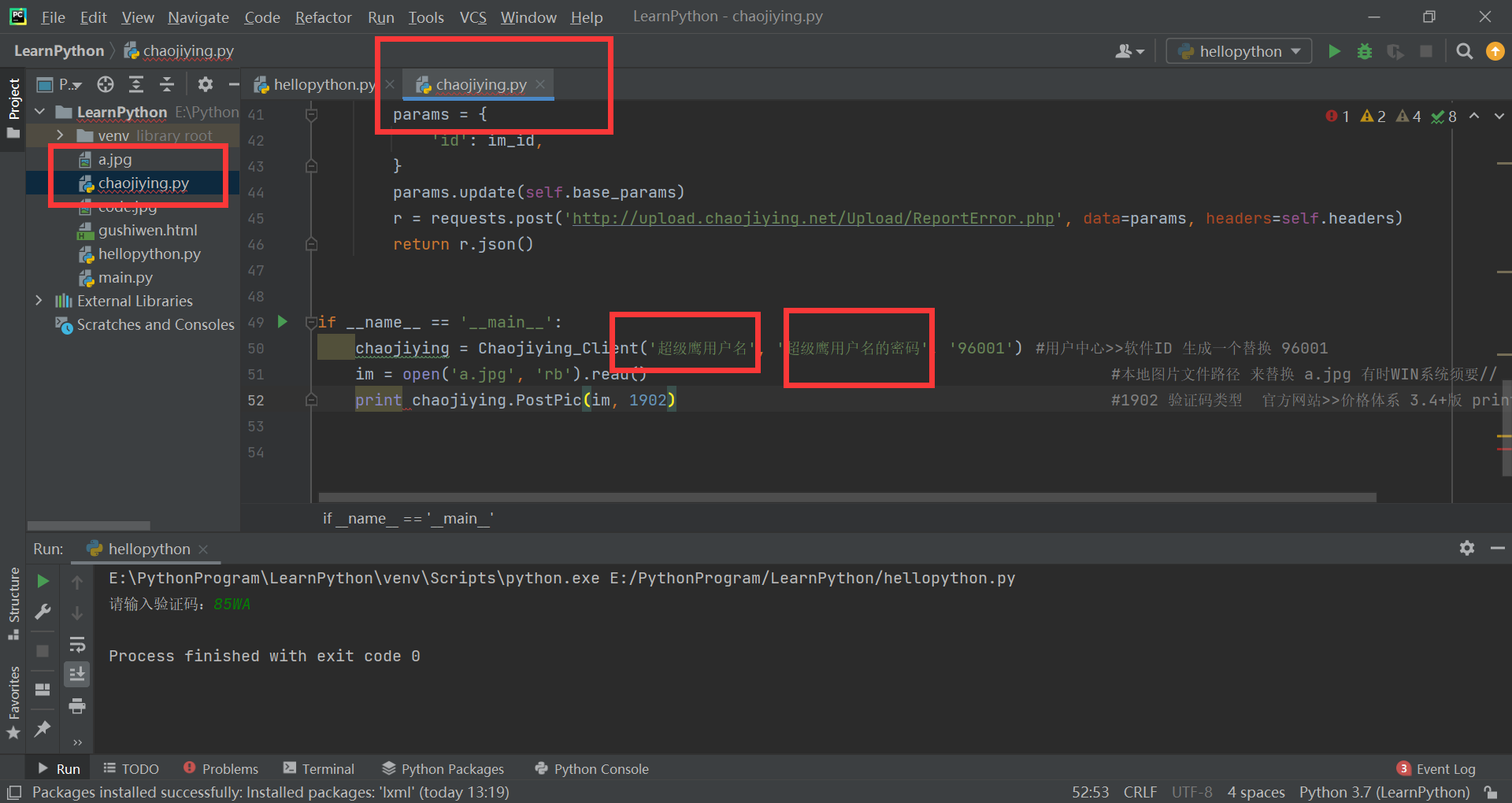The width and height of the screenshot is (1512, 803).
Task: Toggle scroll to end in console
Action: [77, 675]
